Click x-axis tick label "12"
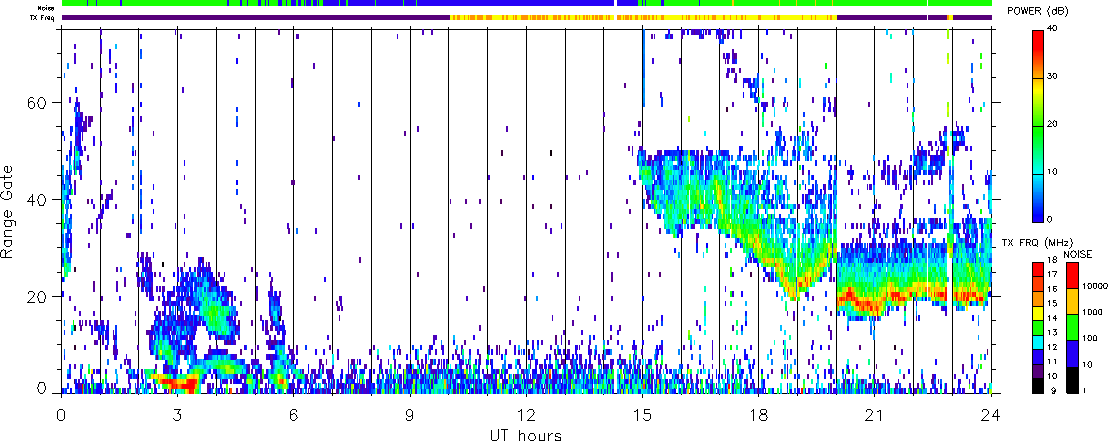Image resolution: width=1108 pixels, height=441 pixels. point(526,414)
